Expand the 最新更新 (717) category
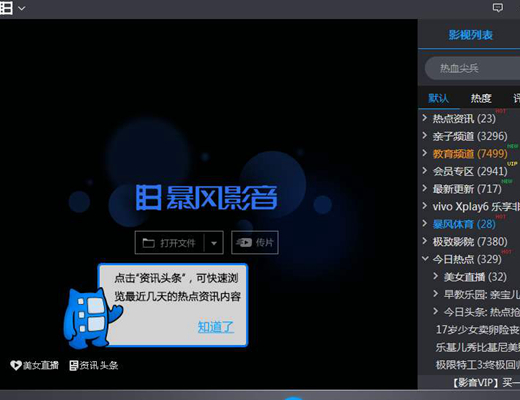520x400 pixels. tap(425, 188)
